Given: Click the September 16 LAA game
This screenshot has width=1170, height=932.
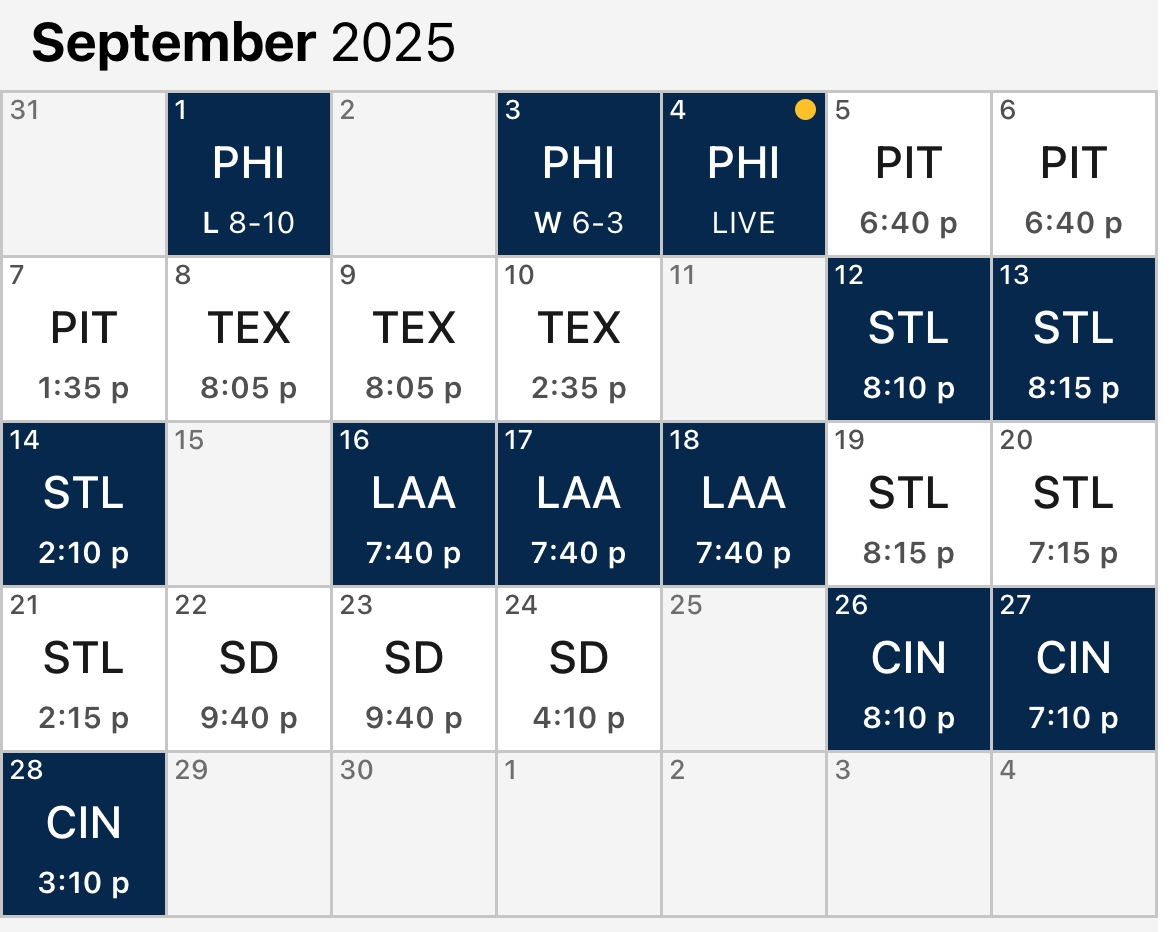Looking at the screenshot, I should point(414,504).
